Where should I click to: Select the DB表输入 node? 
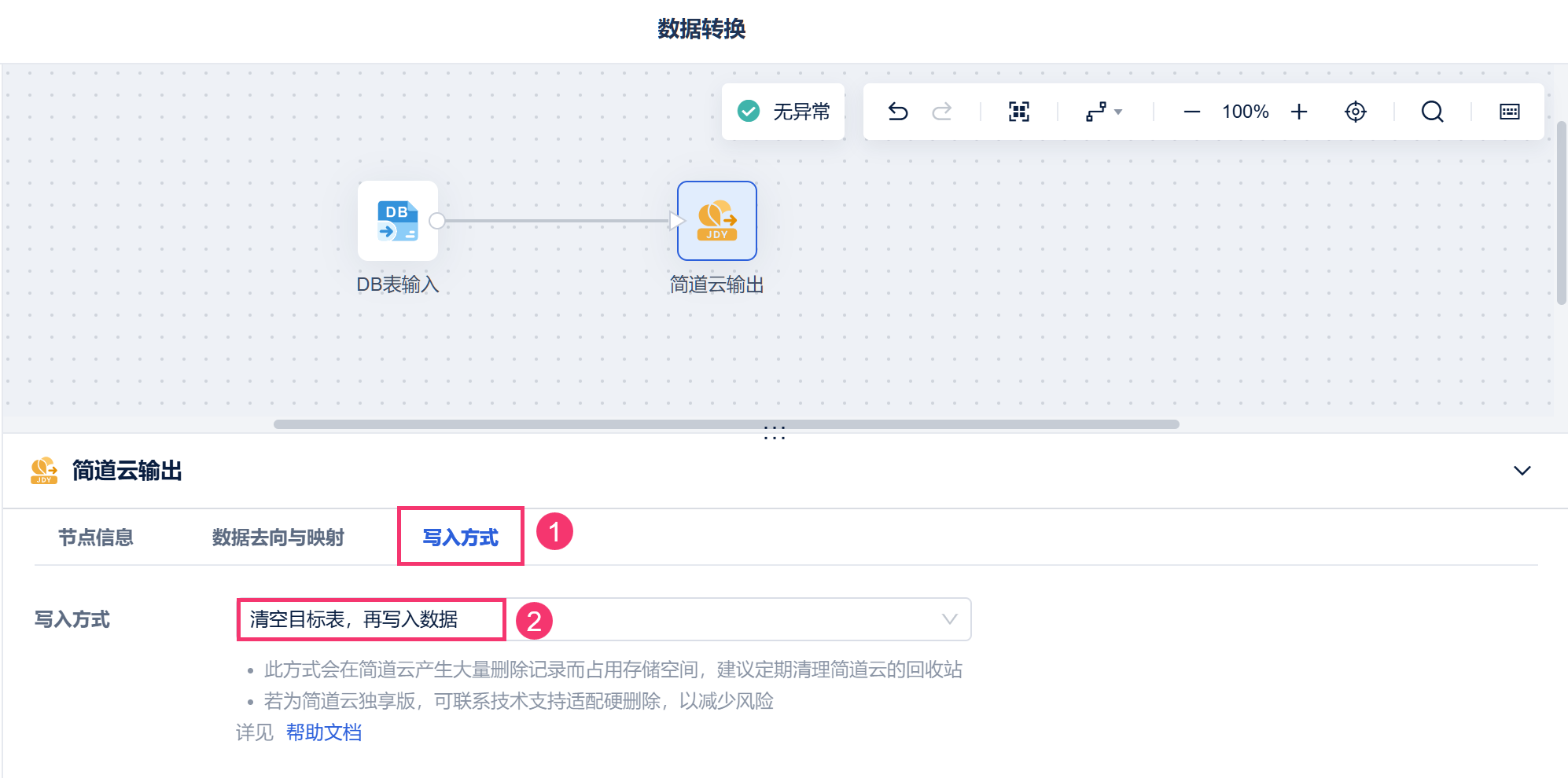coord(398,221)
